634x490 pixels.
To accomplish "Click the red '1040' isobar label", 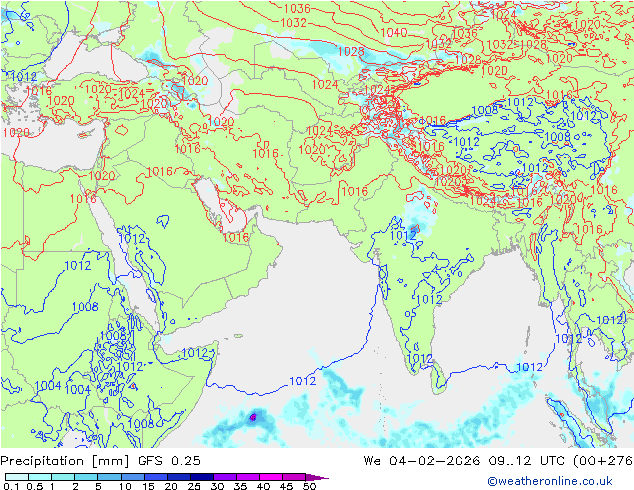I will click(x=393, y=32).
